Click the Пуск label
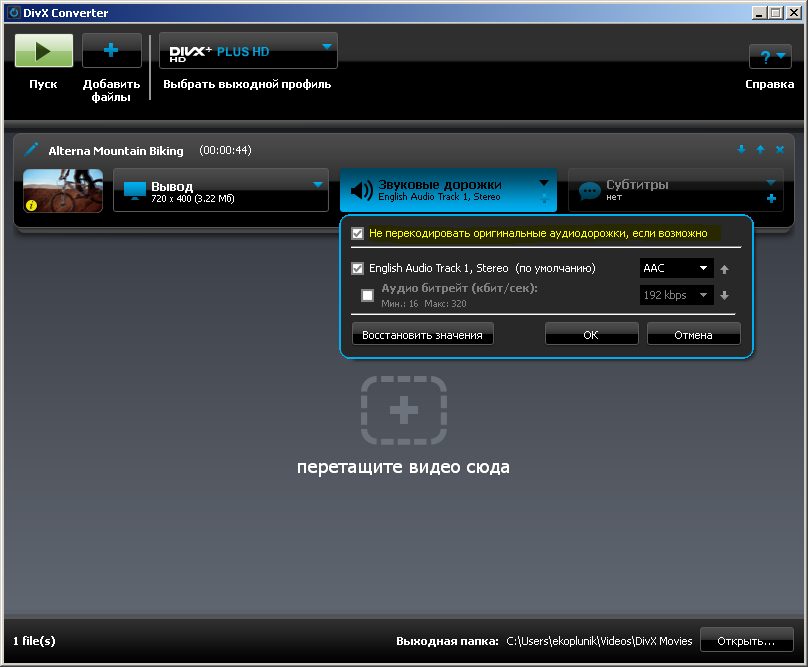808x667 pixels. point(43,84)
